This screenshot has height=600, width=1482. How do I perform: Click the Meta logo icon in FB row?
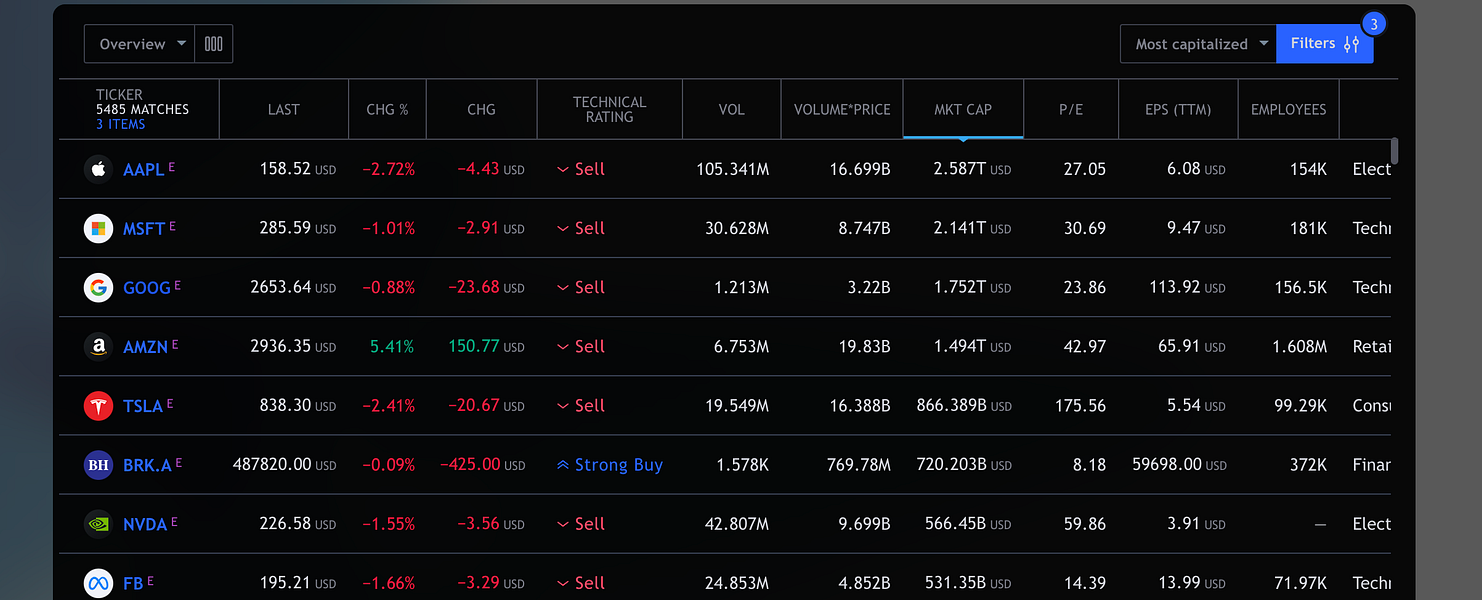pos(98,583)
